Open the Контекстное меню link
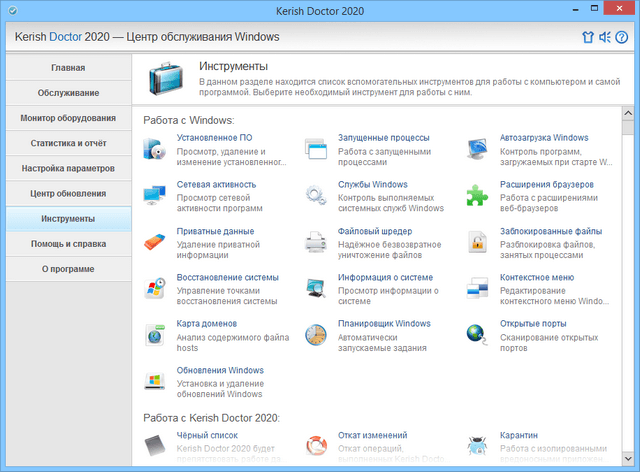 click(x=537, y=278)
